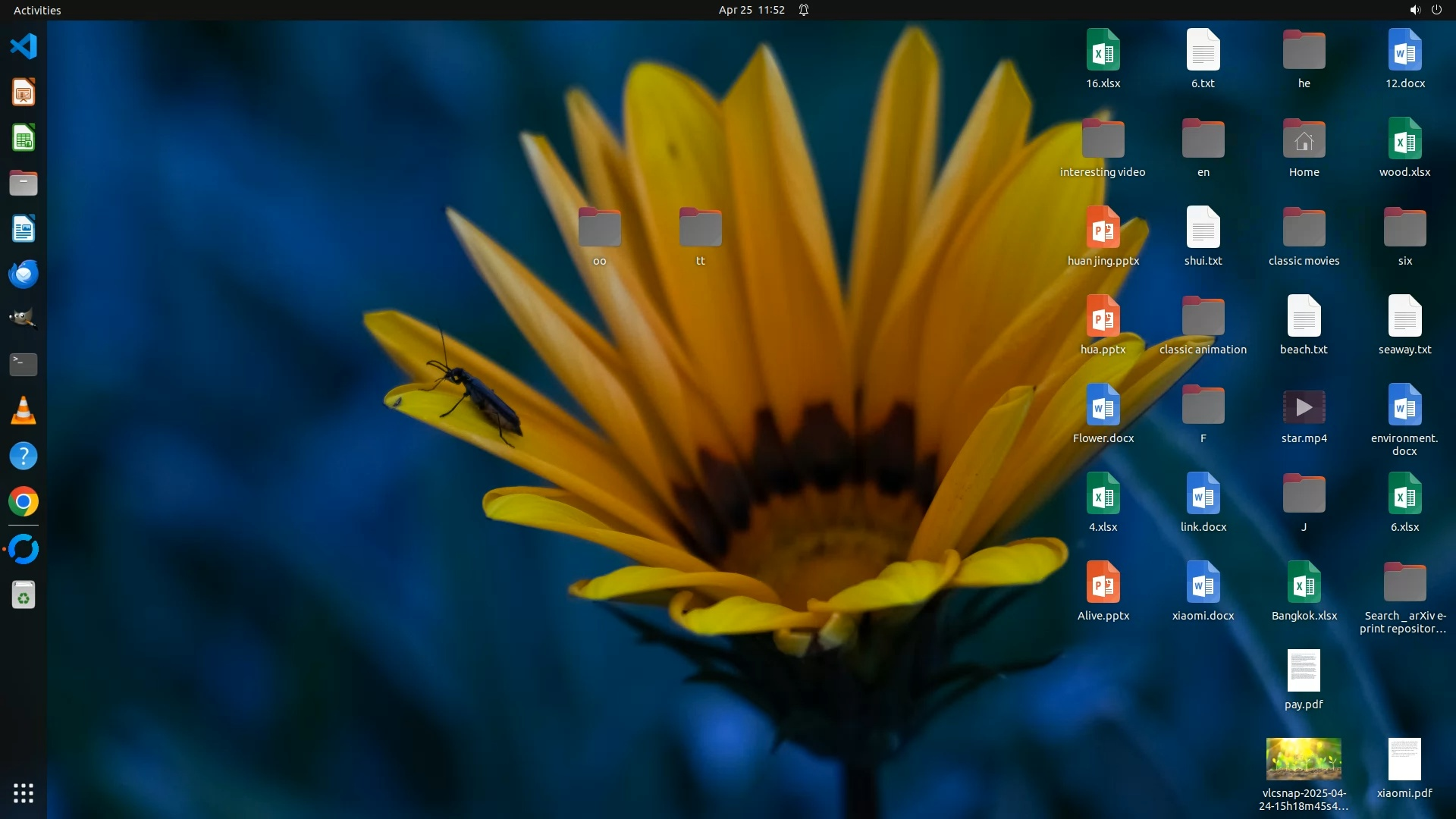The height and width of the screenshot is (819, 1456).
Task: Launch LibreOffice Impress from dock
Action: [x=24, y=93]
